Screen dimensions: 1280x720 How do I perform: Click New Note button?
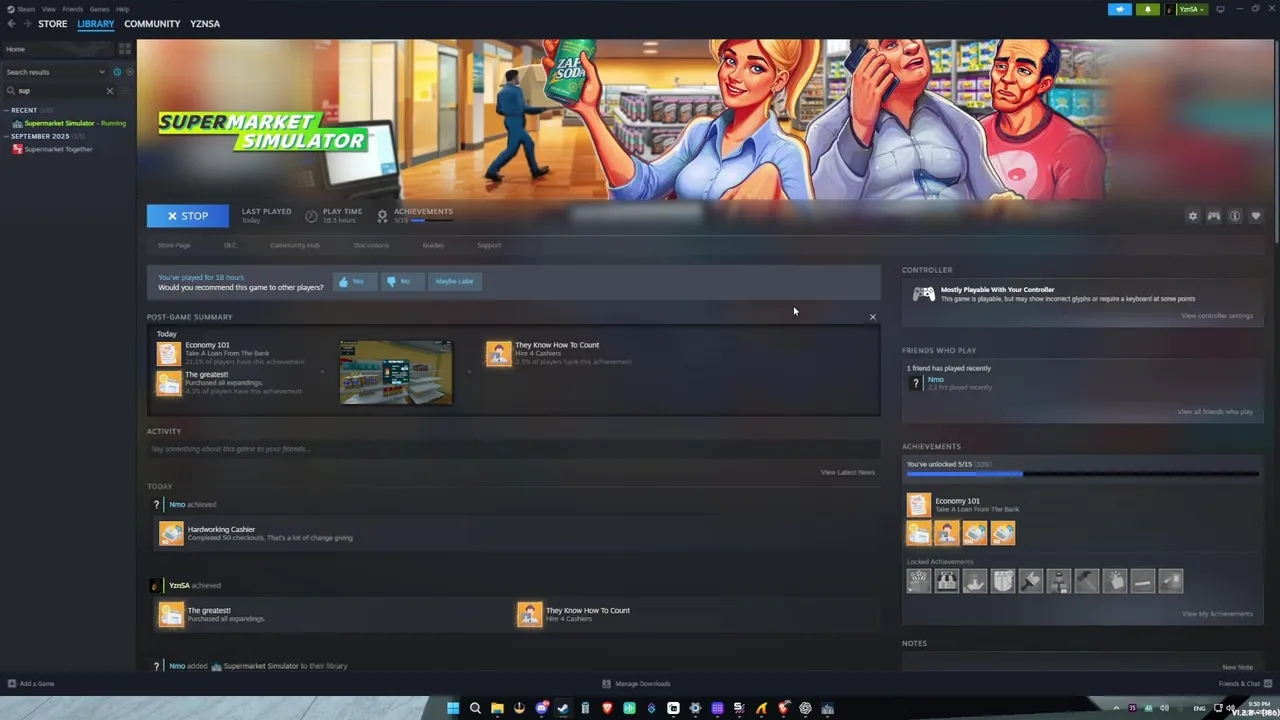pos(1237,667)
